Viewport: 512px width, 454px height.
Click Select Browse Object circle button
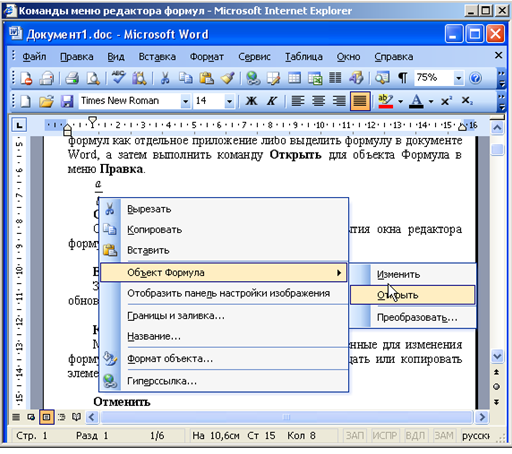tap(497, 387)
